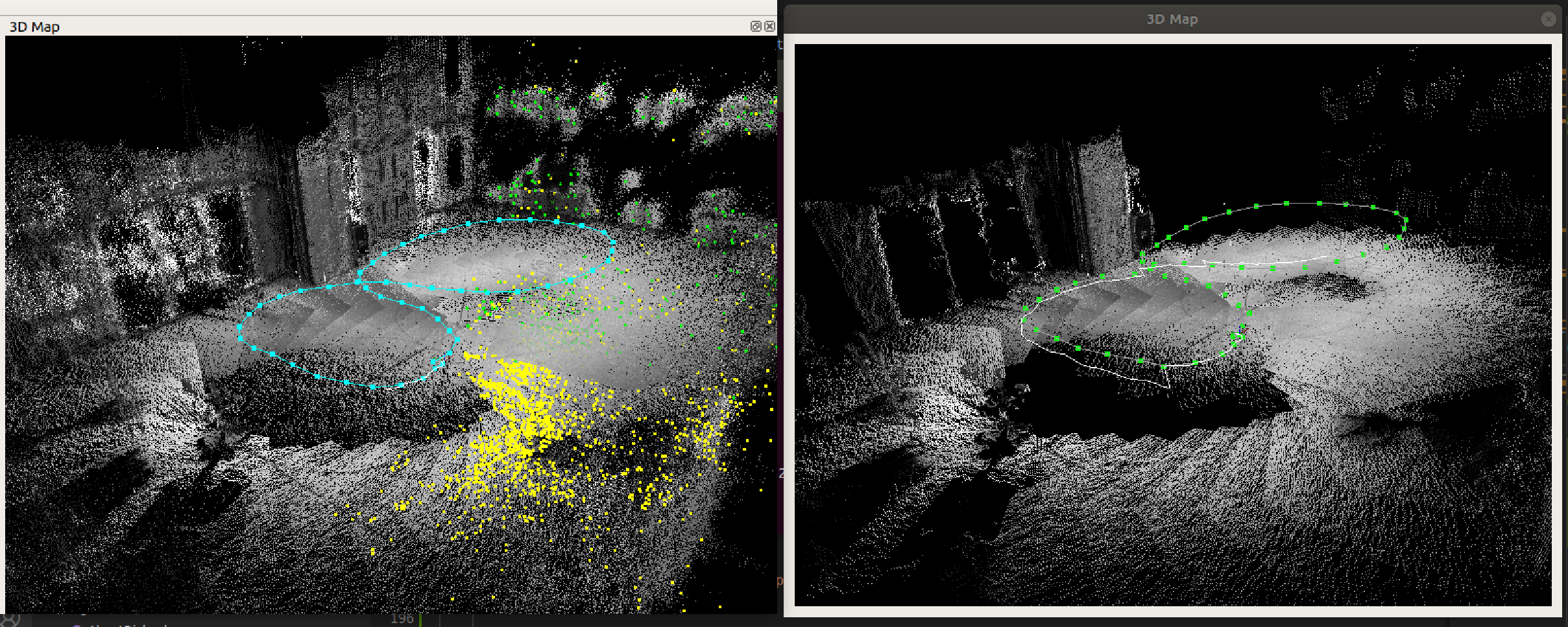Image resolution: width=1568 pixels, height=627 pixels.
Task: Click the undock icon on the left 3D Map panel
Action: [756, 27]
